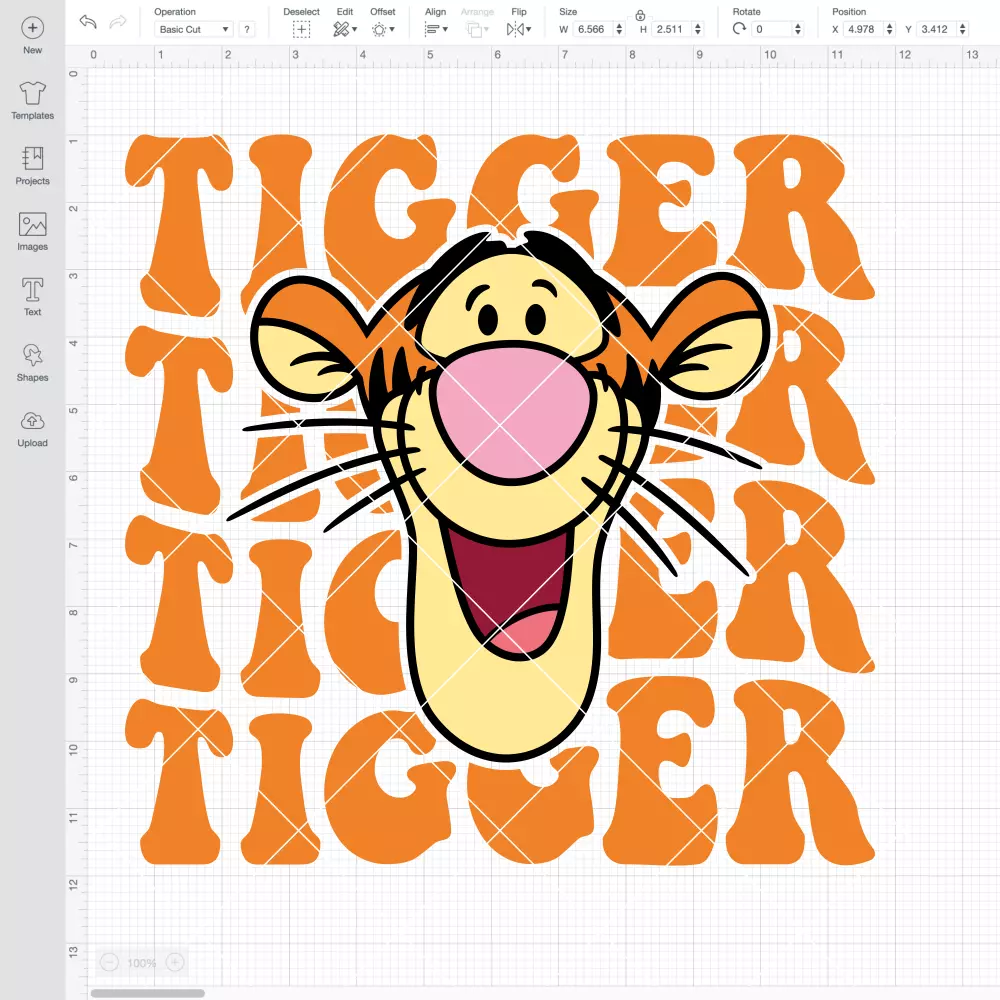Adjust the Width stepper arrows
Viewport: 1000px width, 1000px height.
pyautogui.click(x=619, y=29)
